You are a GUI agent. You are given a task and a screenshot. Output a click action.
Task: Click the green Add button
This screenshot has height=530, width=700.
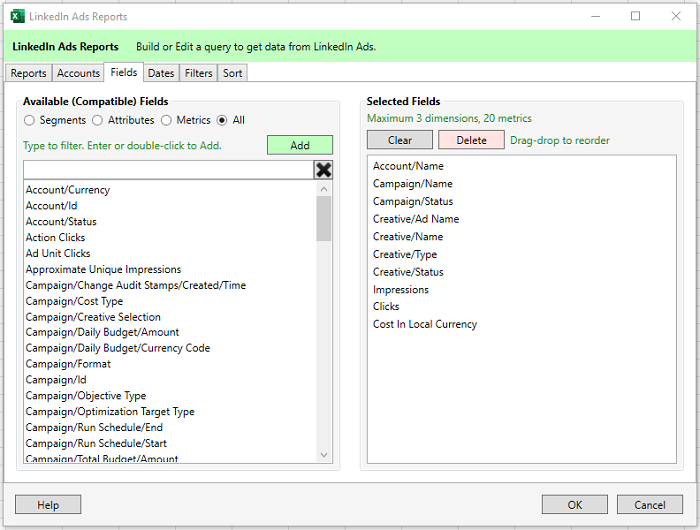pos(300,145)
